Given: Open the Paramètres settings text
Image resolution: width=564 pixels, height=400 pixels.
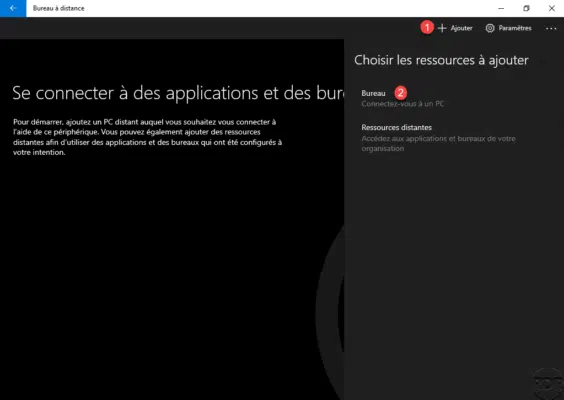Looking at the screenshot, I should (515, 28).
